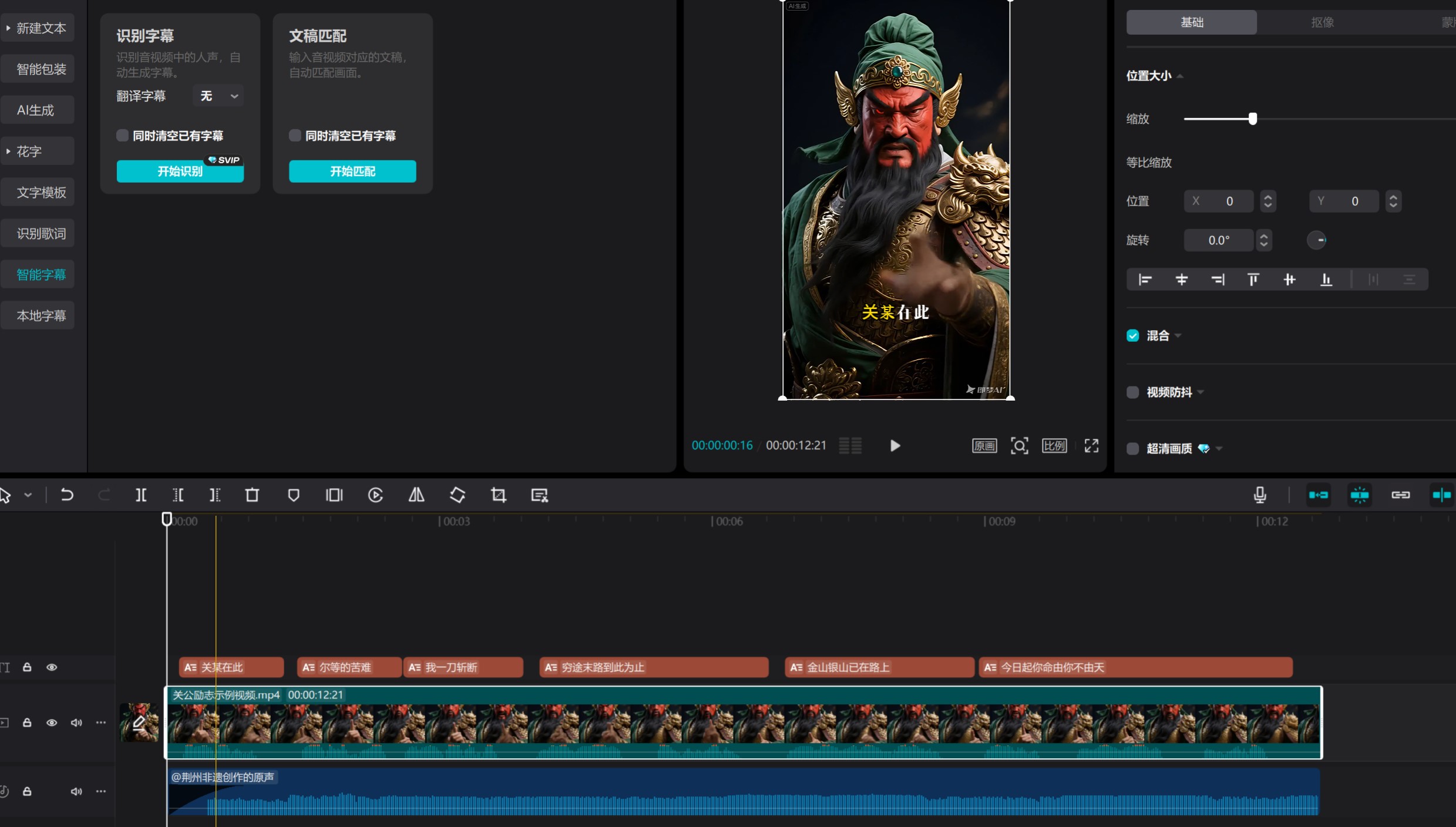
Task: Click the freeze frame icon
Action: click(x=334, y=495)
